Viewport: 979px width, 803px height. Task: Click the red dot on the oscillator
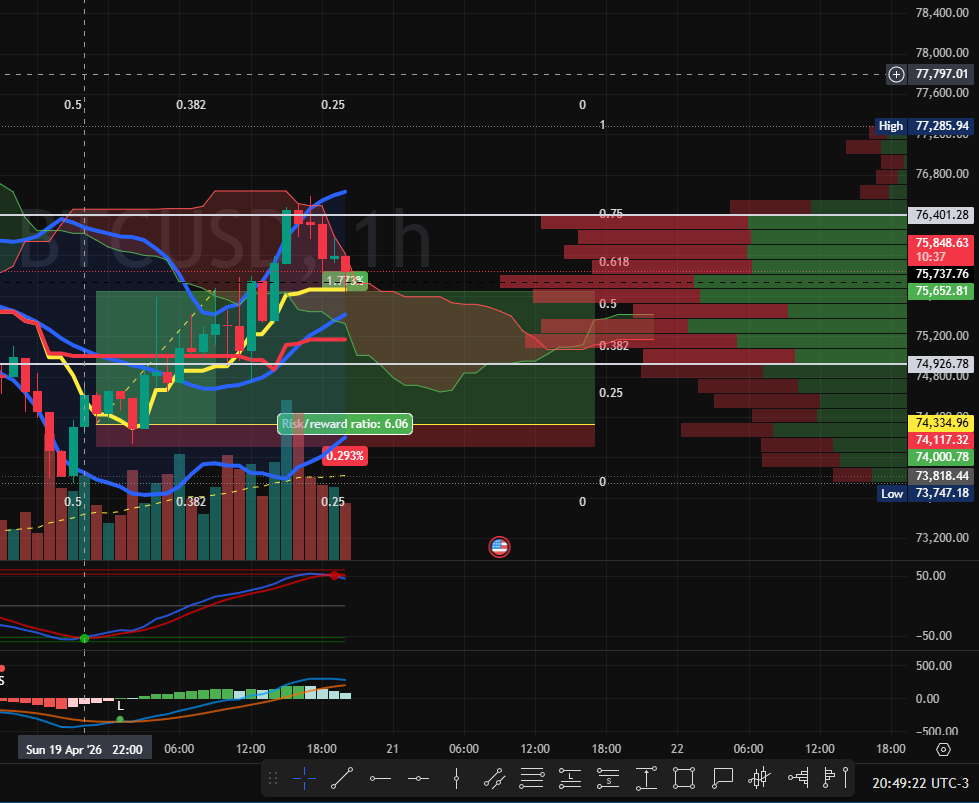point(334,575)
